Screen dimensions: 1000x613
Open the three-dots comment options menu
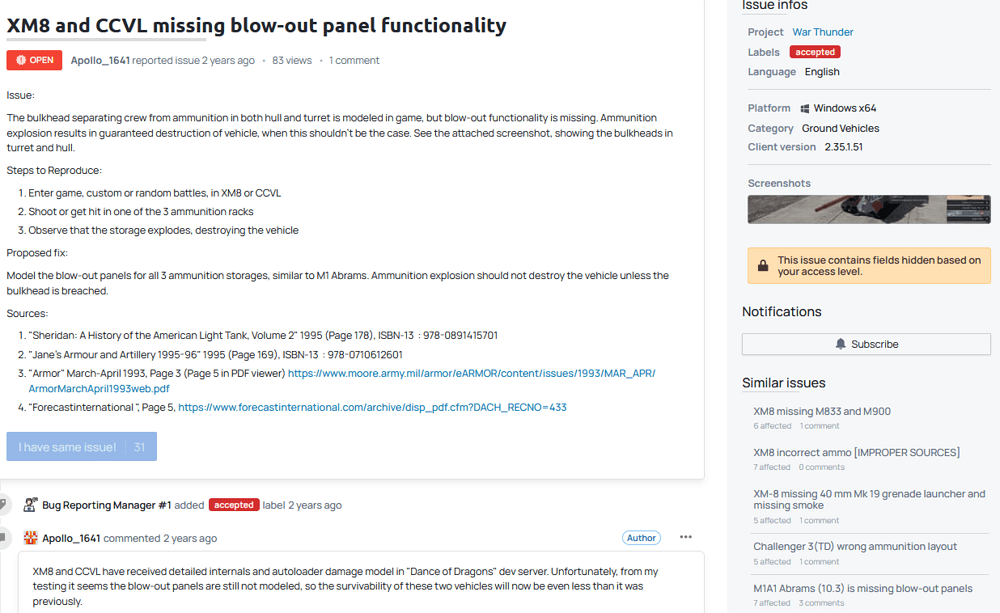(686, 537)
